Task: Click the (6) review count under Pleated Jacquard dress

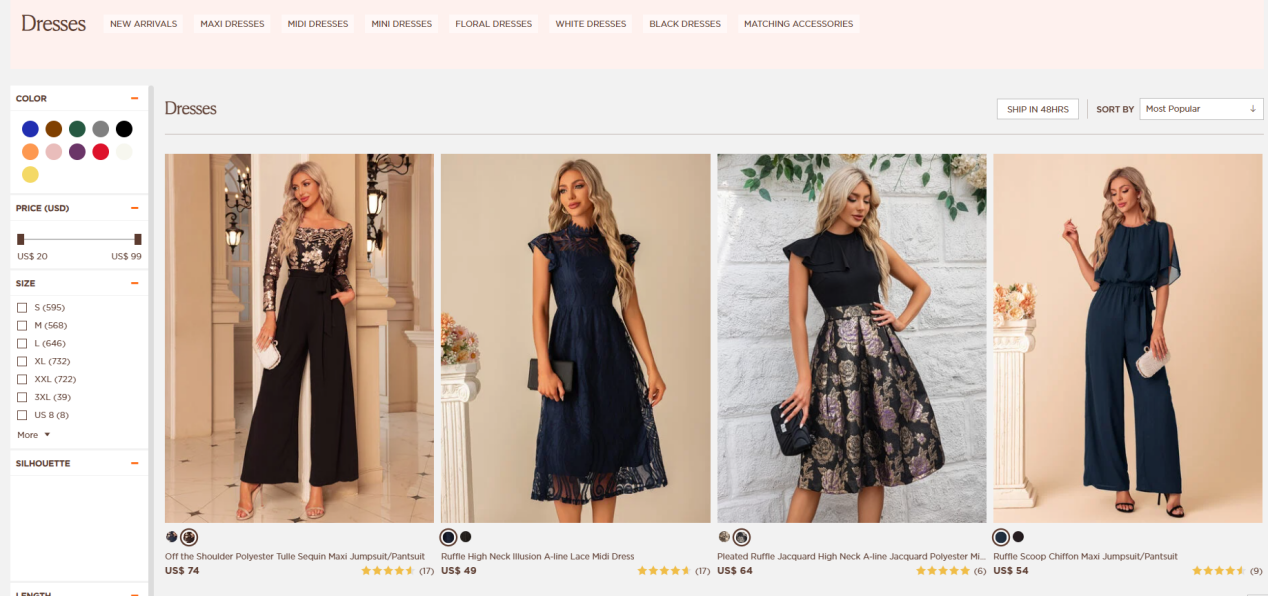Action: (980, 571)
